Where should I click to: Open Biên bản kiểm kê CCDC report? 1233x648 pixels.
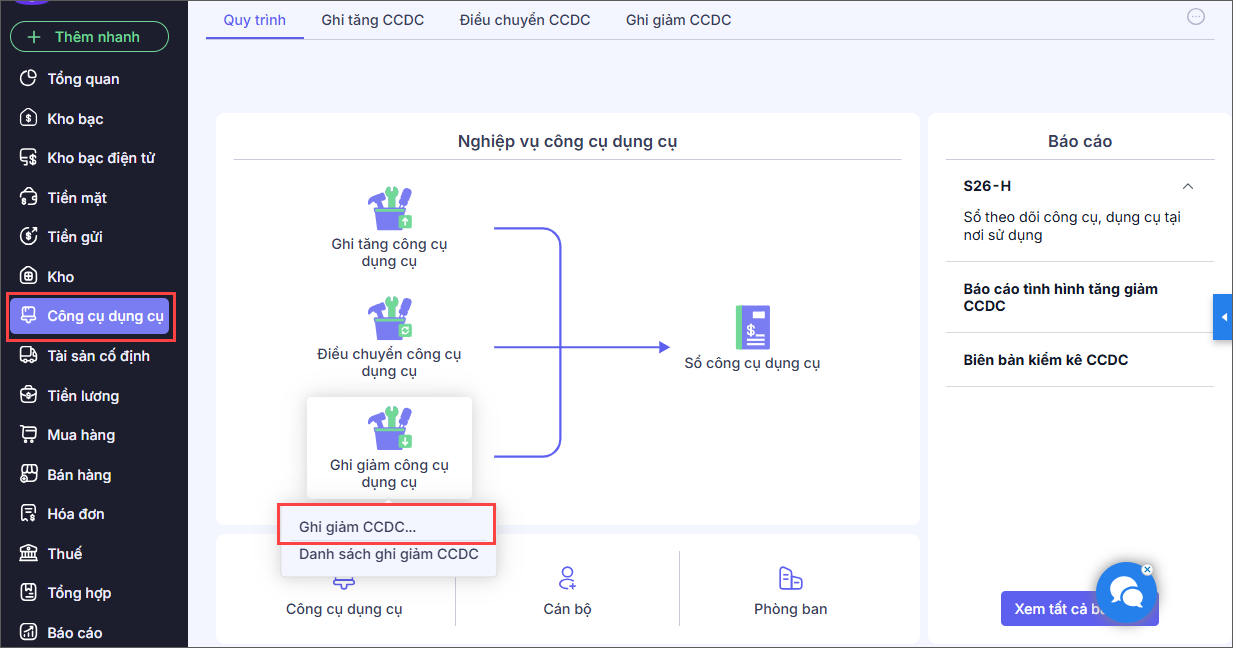pyautogui.click(x=1045, y=360)
